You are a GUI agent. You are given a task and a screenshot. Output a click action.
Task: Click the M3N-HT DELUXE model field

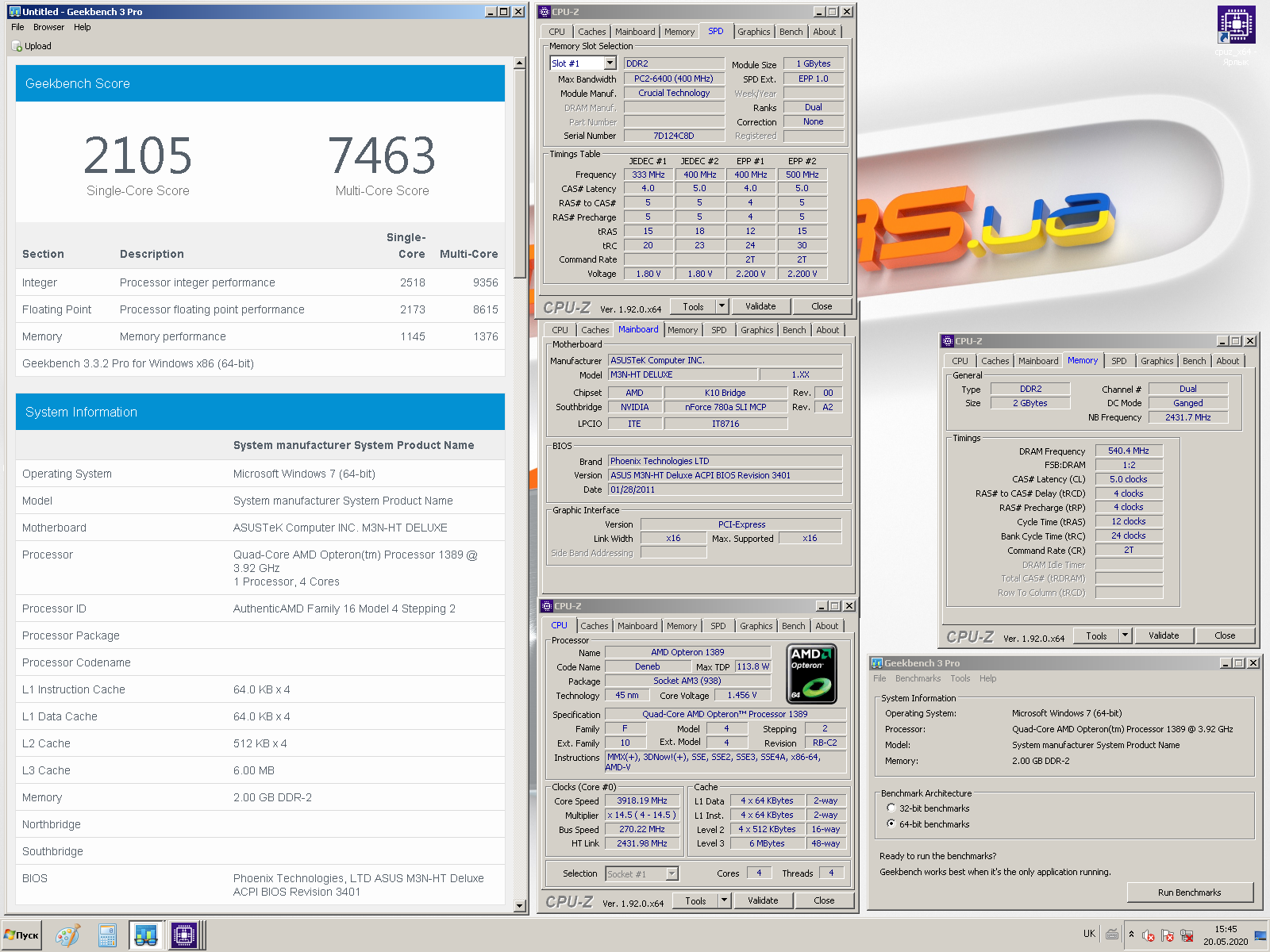click(x=682, y=374)
